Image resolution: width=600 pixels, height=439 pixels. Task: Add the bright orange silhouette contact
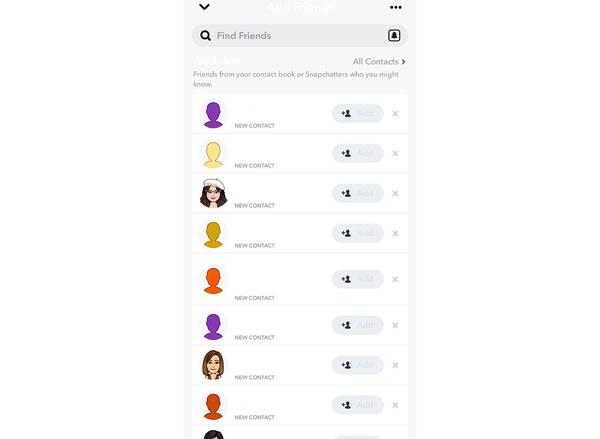(x=357, y=279)
